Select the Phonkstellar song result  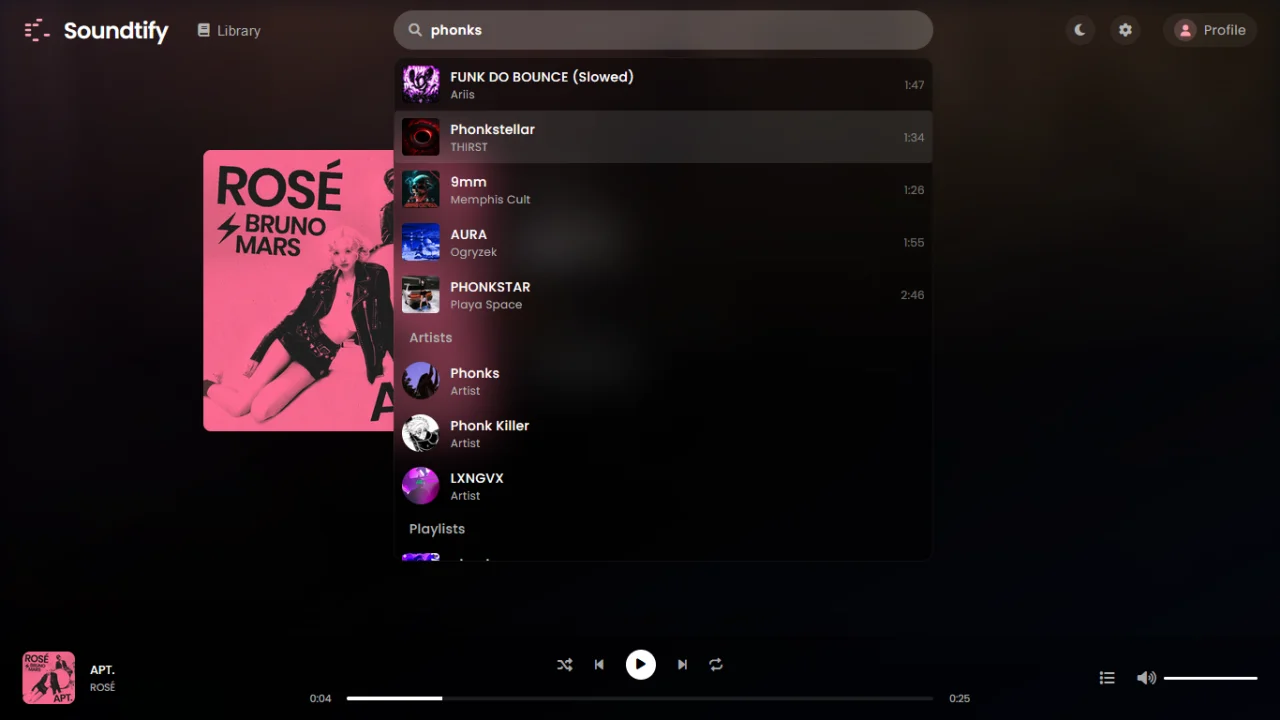click(x=663, y=137)
